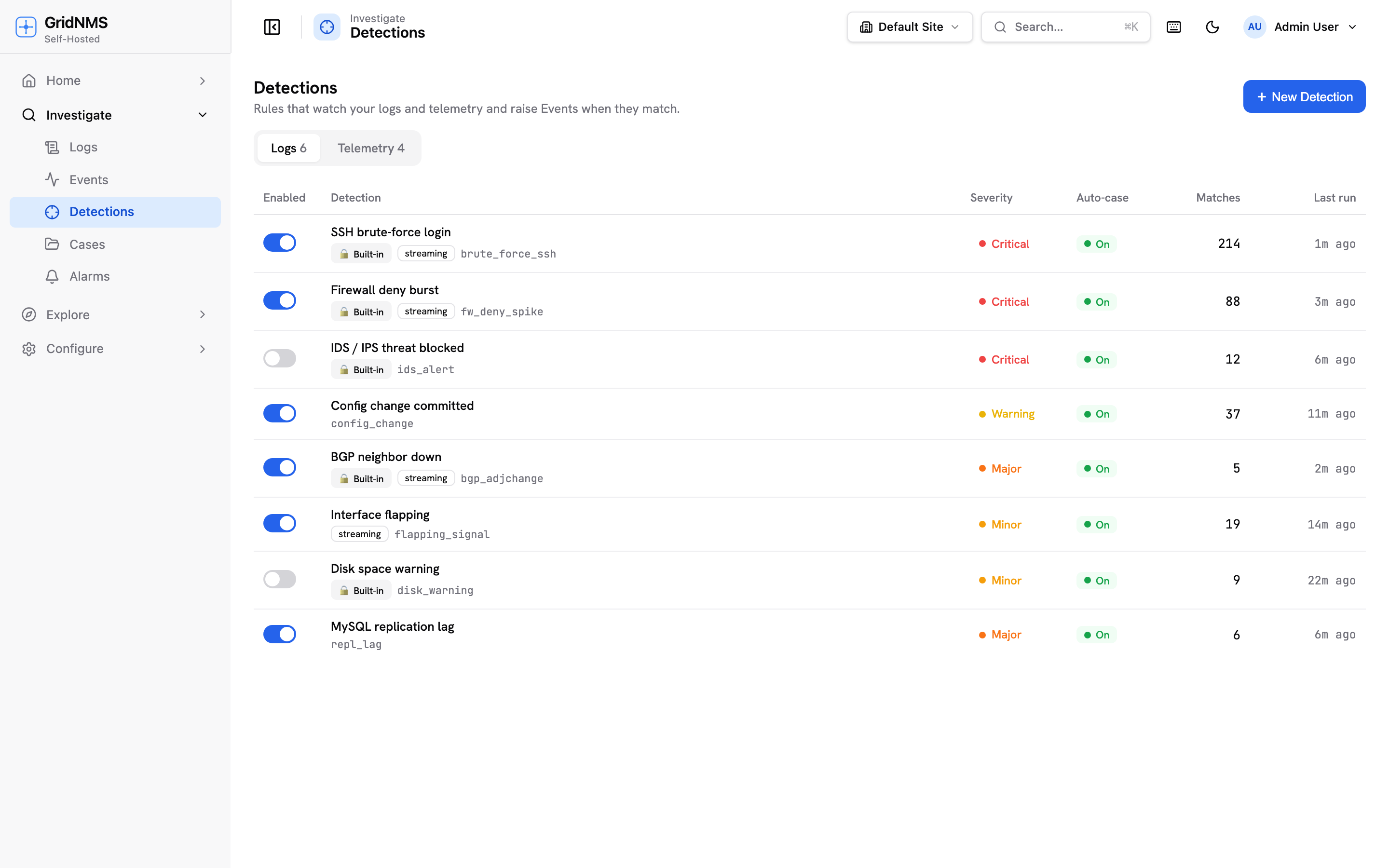Click the 214 matches value
Viewport: 1389px width, 868px height.
[x=1229, y=244]
